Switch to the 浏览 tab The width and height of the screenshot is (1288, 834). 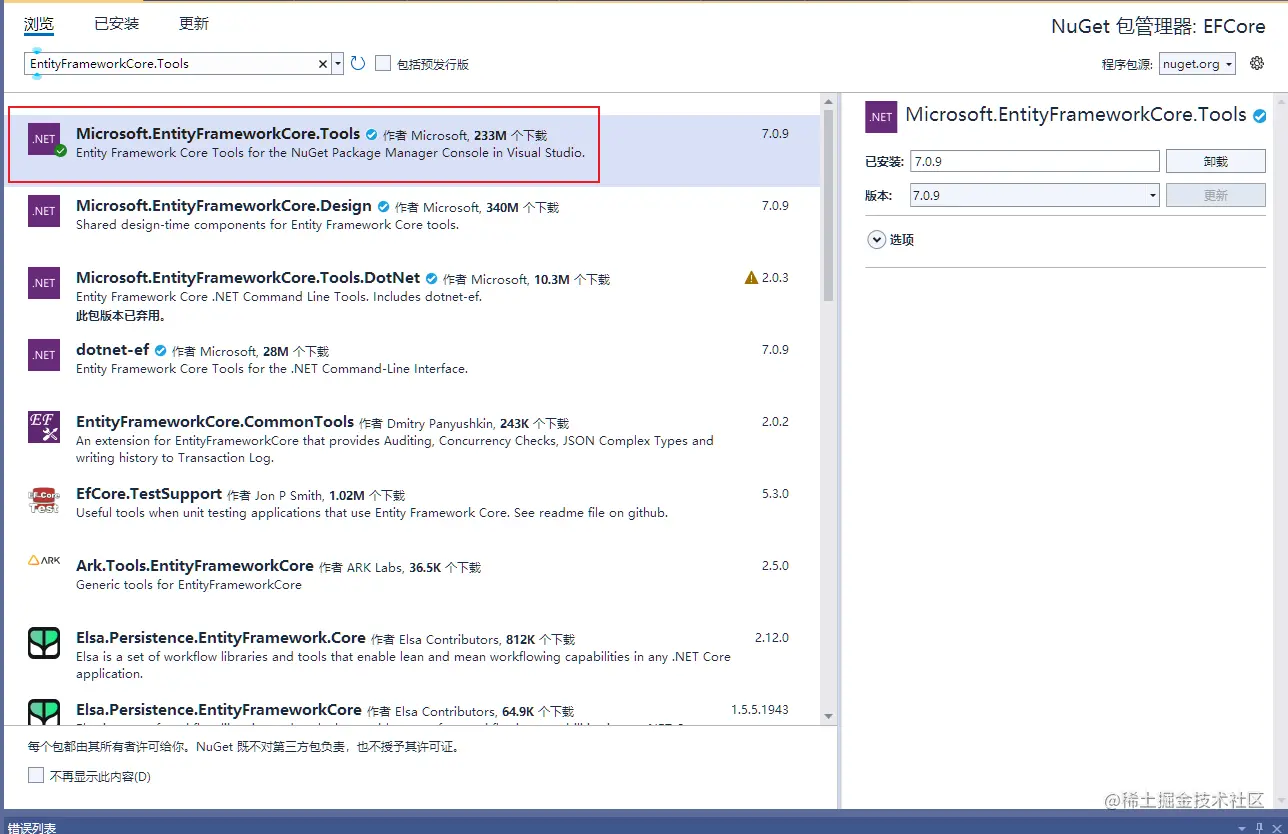(39, 23)
